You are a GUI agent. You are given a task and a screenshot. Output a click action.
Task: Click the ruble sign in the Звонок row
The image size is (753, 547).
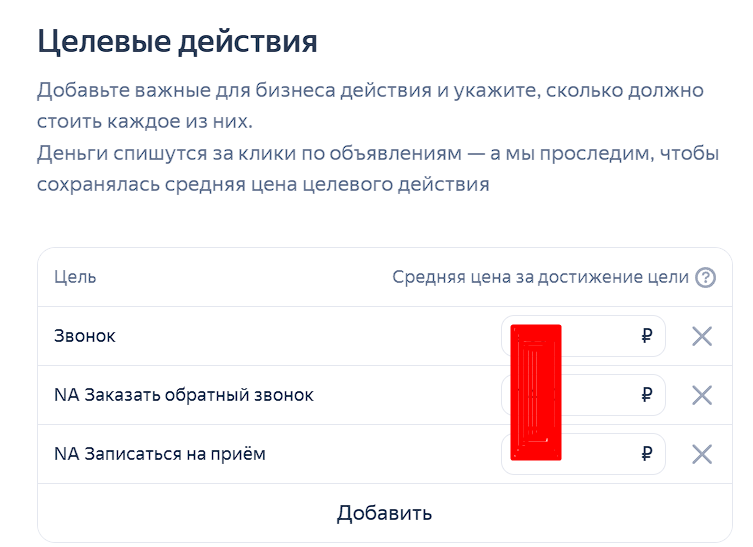click(647, 336)
